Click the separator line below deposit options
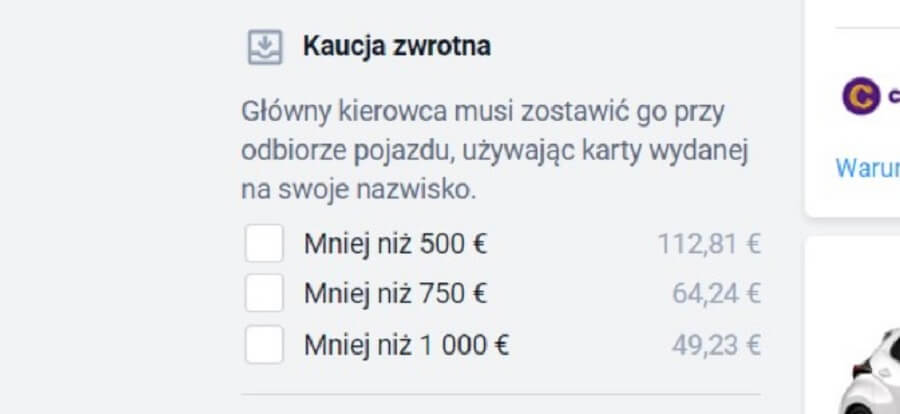The image size is (900, 414). [x=500, y=394]
